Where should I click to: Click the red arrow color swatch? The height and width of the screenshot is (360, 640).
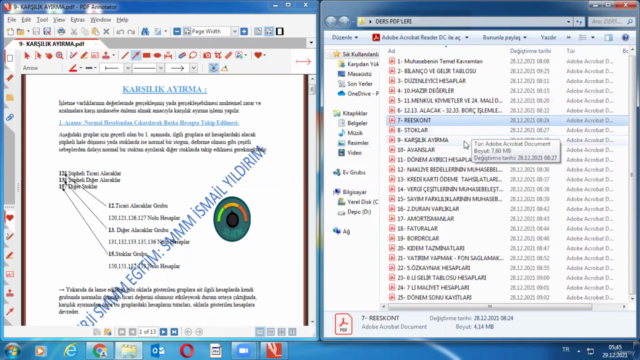[73, 68]
